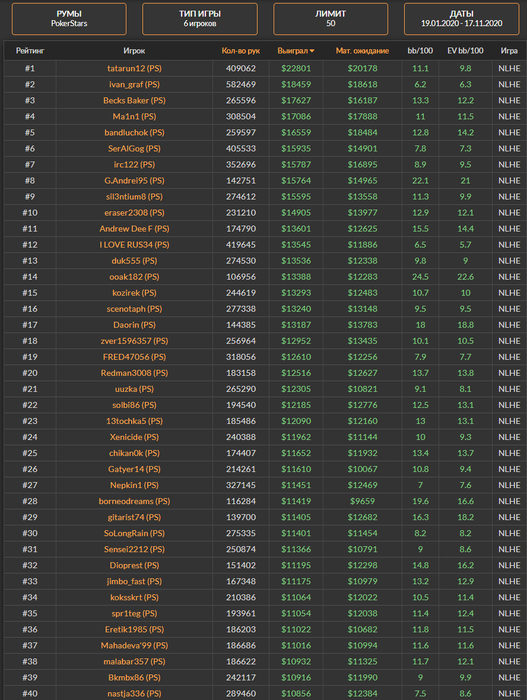Screen dimensions: 527x700
Task: Sort by Кол-во рук column header
Action: (241, 51)
